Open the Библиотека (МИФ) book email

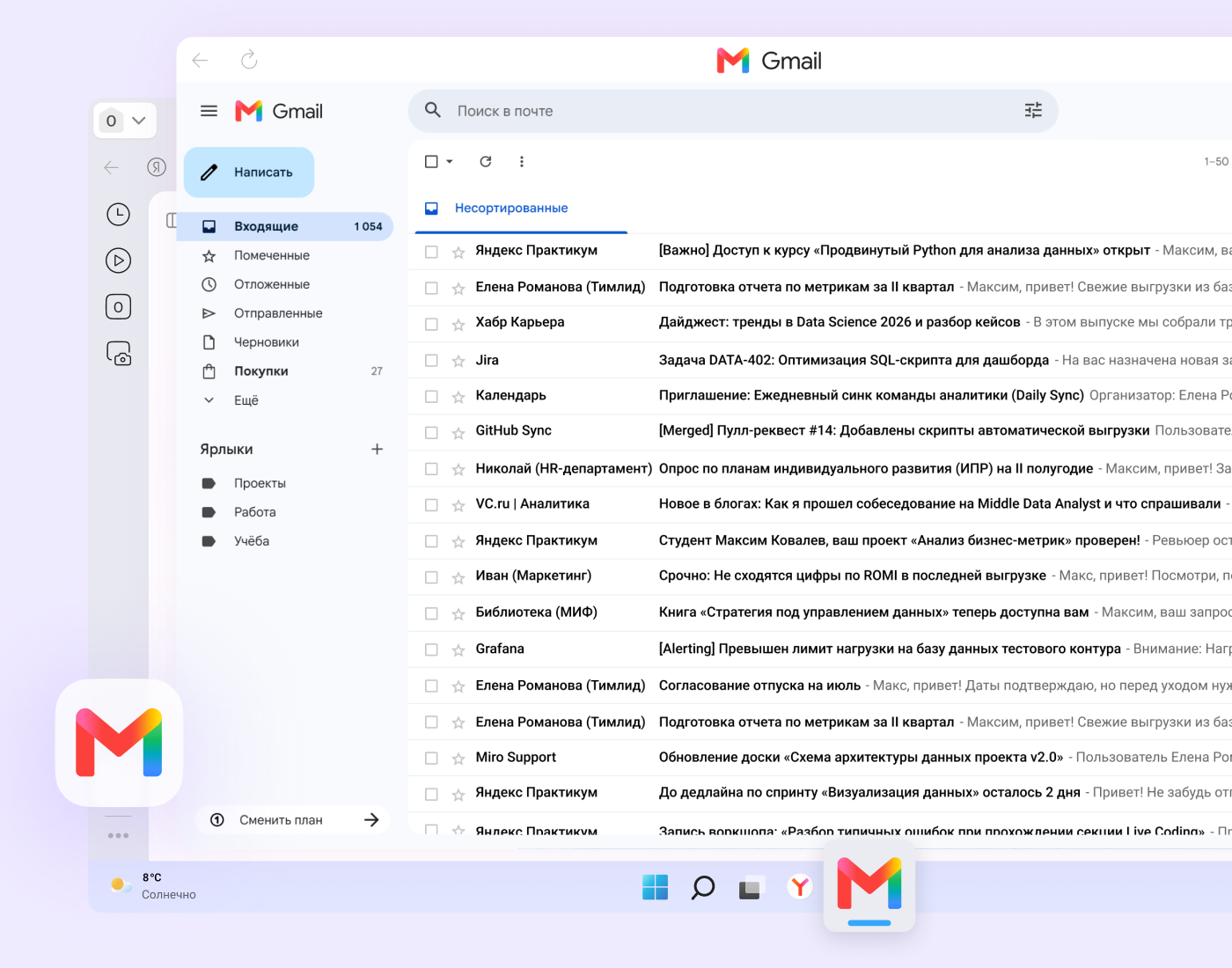click(x=820, y=612)
